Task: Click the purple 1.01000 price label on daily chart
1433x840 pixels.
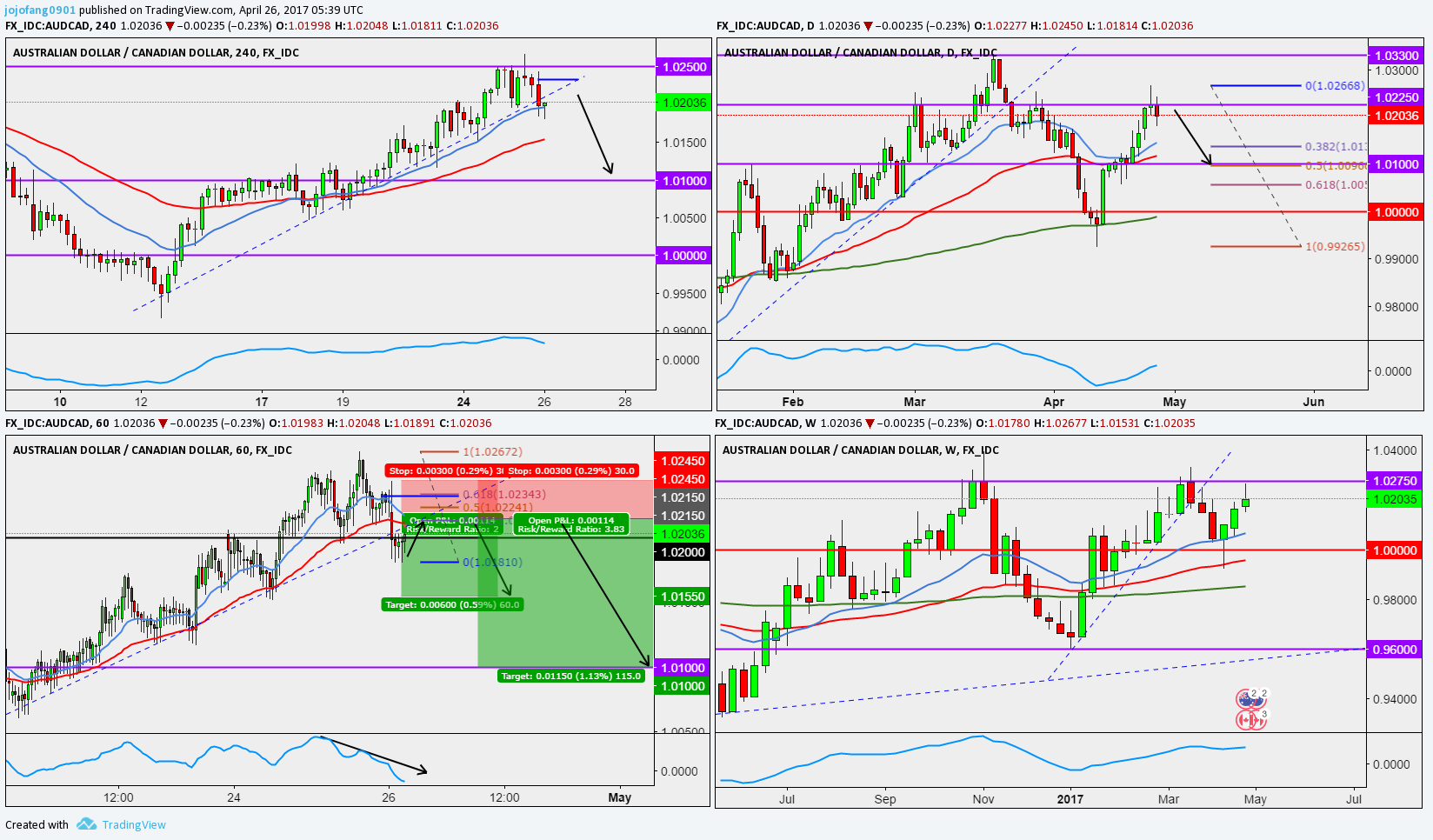Action: click(x=1396, y=164)
